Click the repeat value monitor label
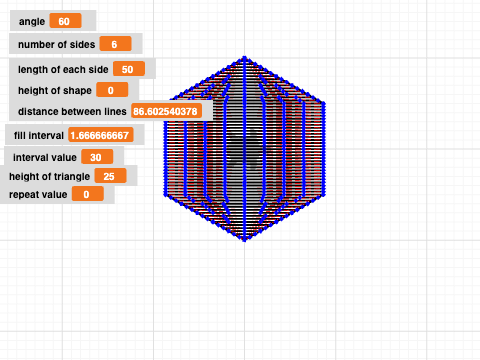Viewport: 480px width, 360px height. coord(38,194)
